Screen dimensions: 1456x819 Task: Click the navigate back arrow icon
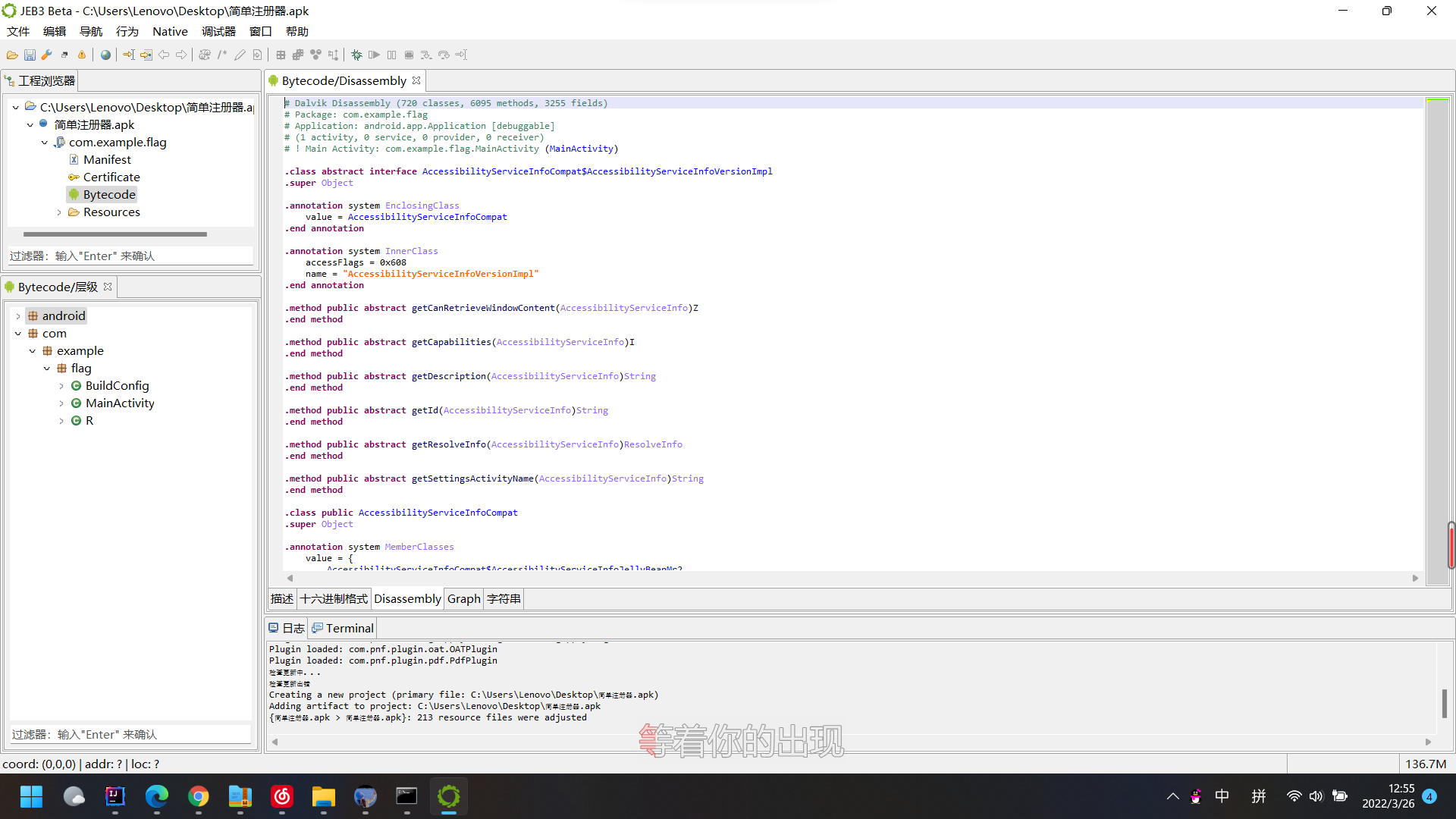pos(164,55)
